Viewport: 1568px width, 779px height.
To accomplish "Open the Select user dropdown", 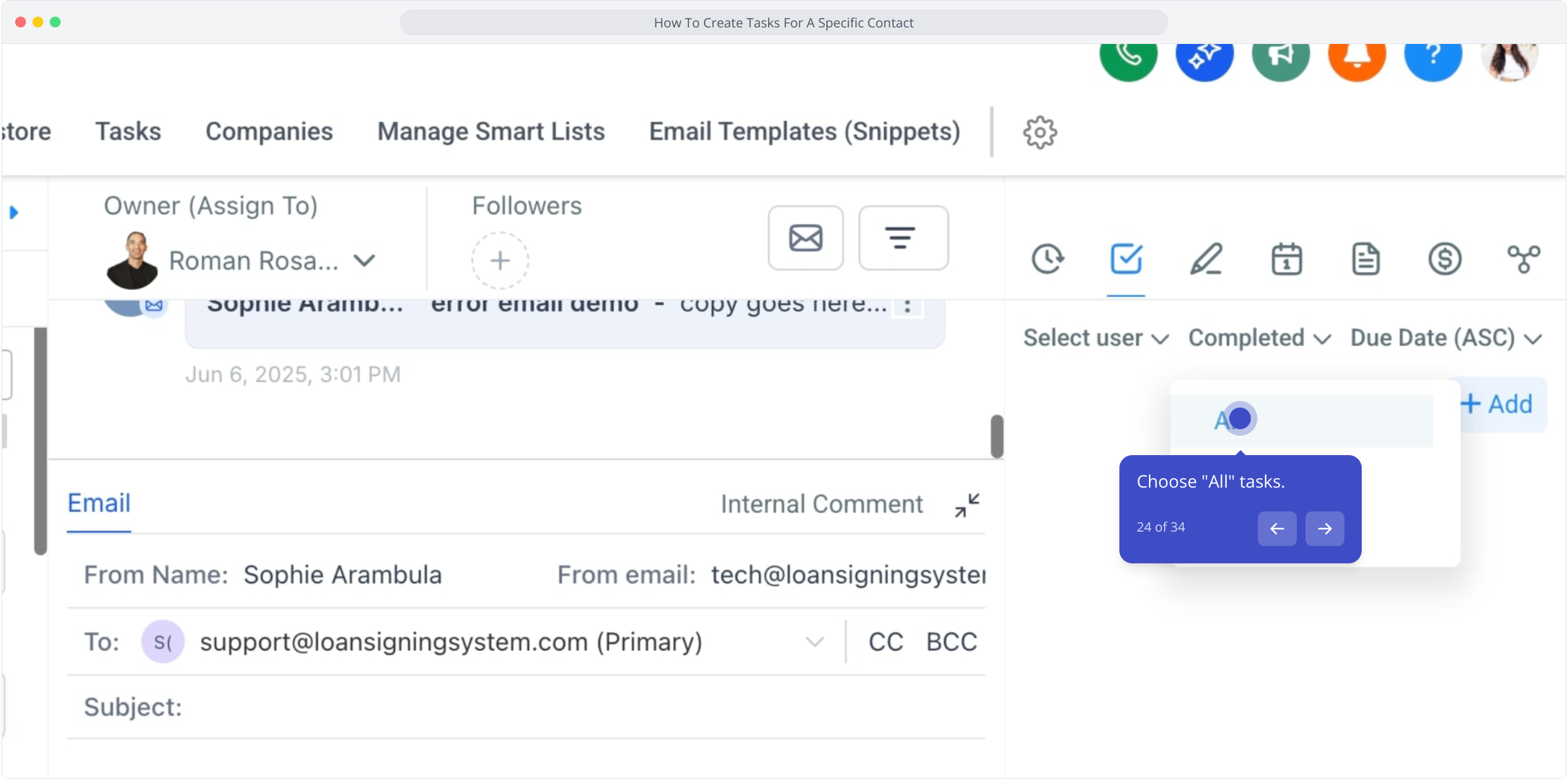I will tap(1096, 338).
